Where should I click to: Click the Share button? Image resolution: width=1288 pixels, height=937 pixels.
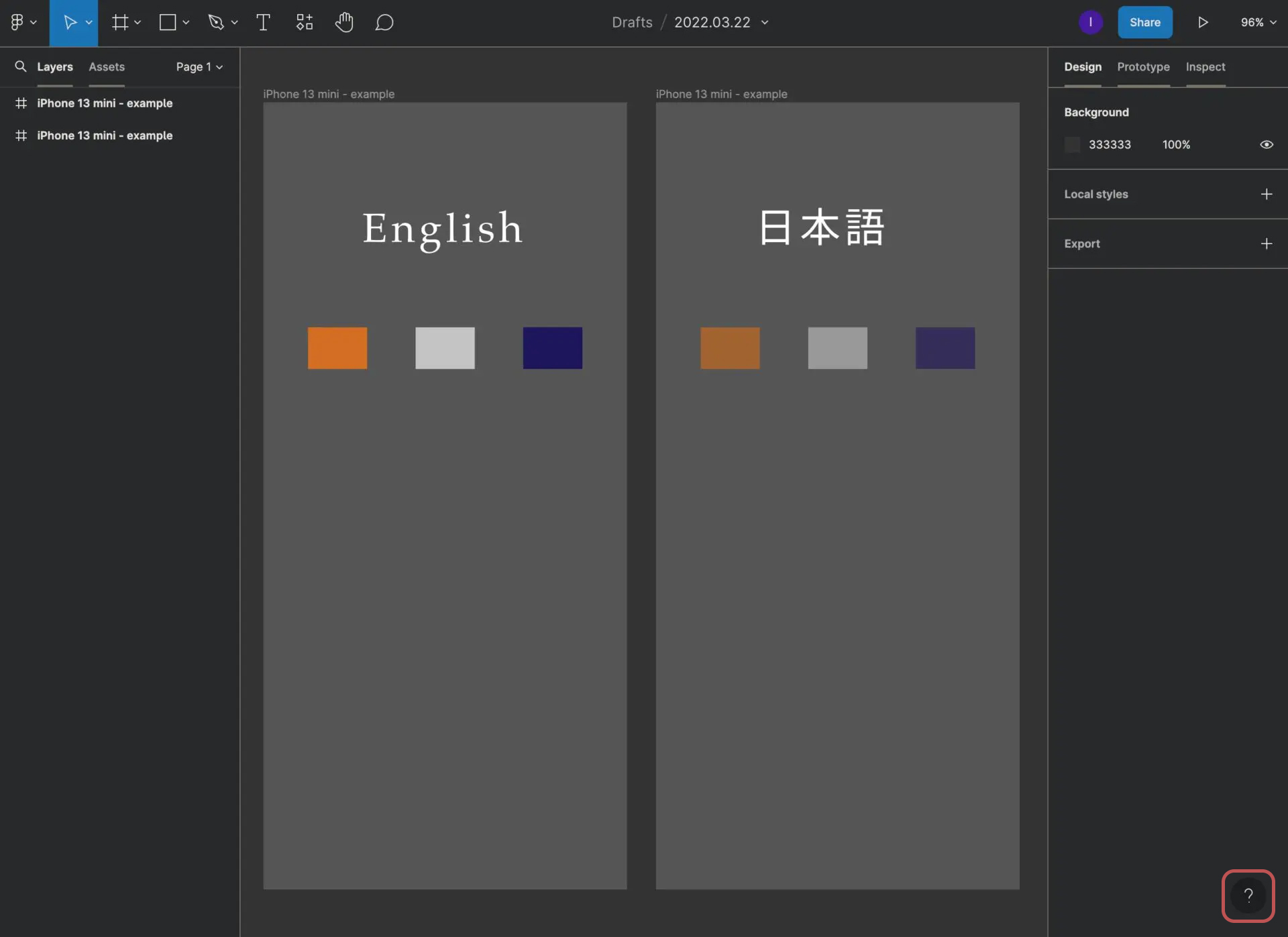[1145, 22]
